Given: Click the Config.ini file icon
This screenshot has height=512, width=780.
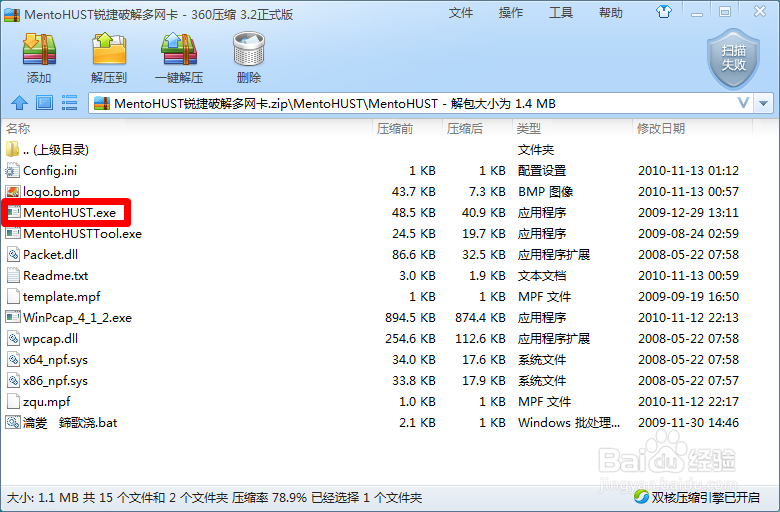Looking at the screenshot, I should point(12,171).
